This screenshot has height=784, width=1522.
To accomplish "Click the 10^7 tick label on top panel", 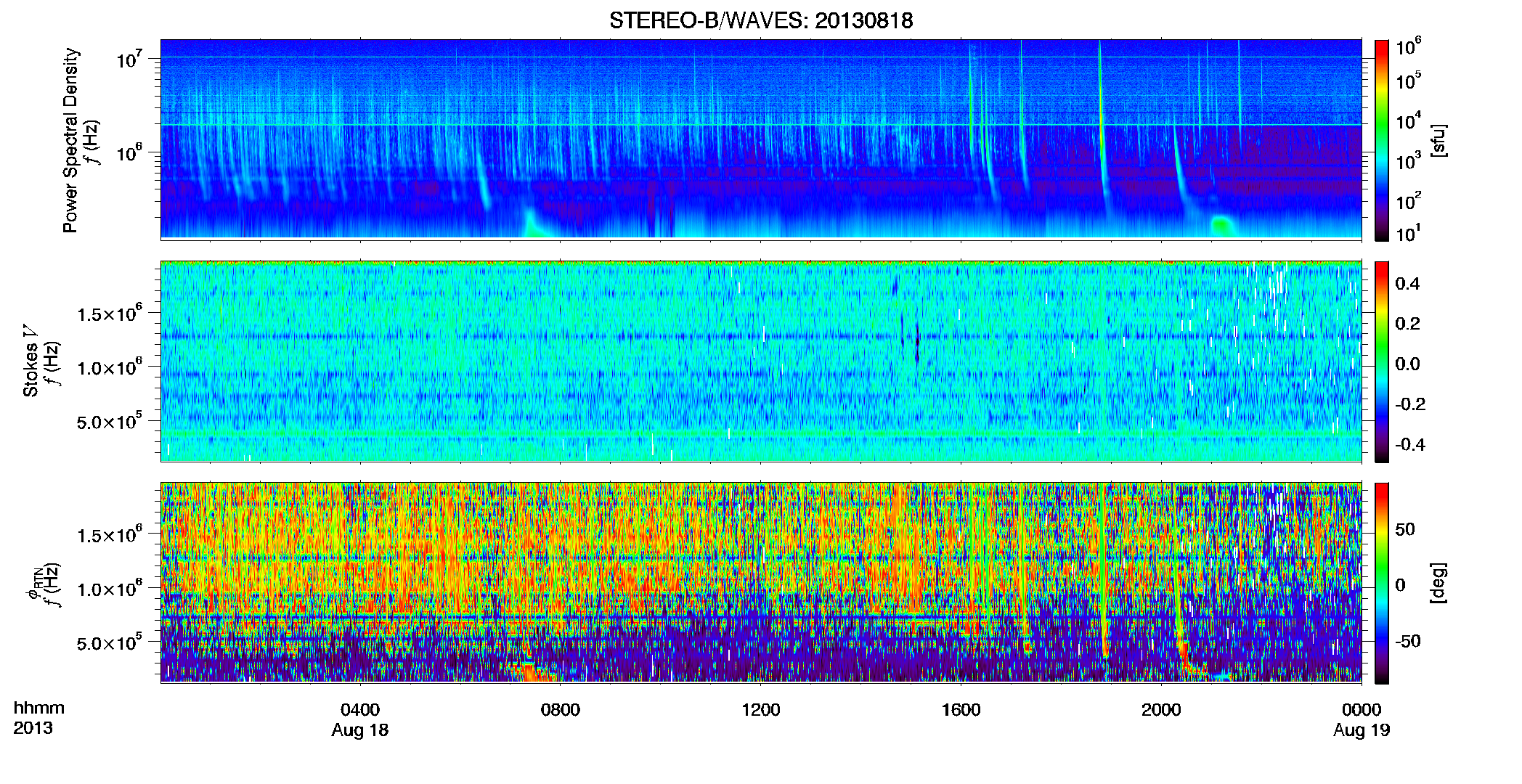I will tap(130, 59).
